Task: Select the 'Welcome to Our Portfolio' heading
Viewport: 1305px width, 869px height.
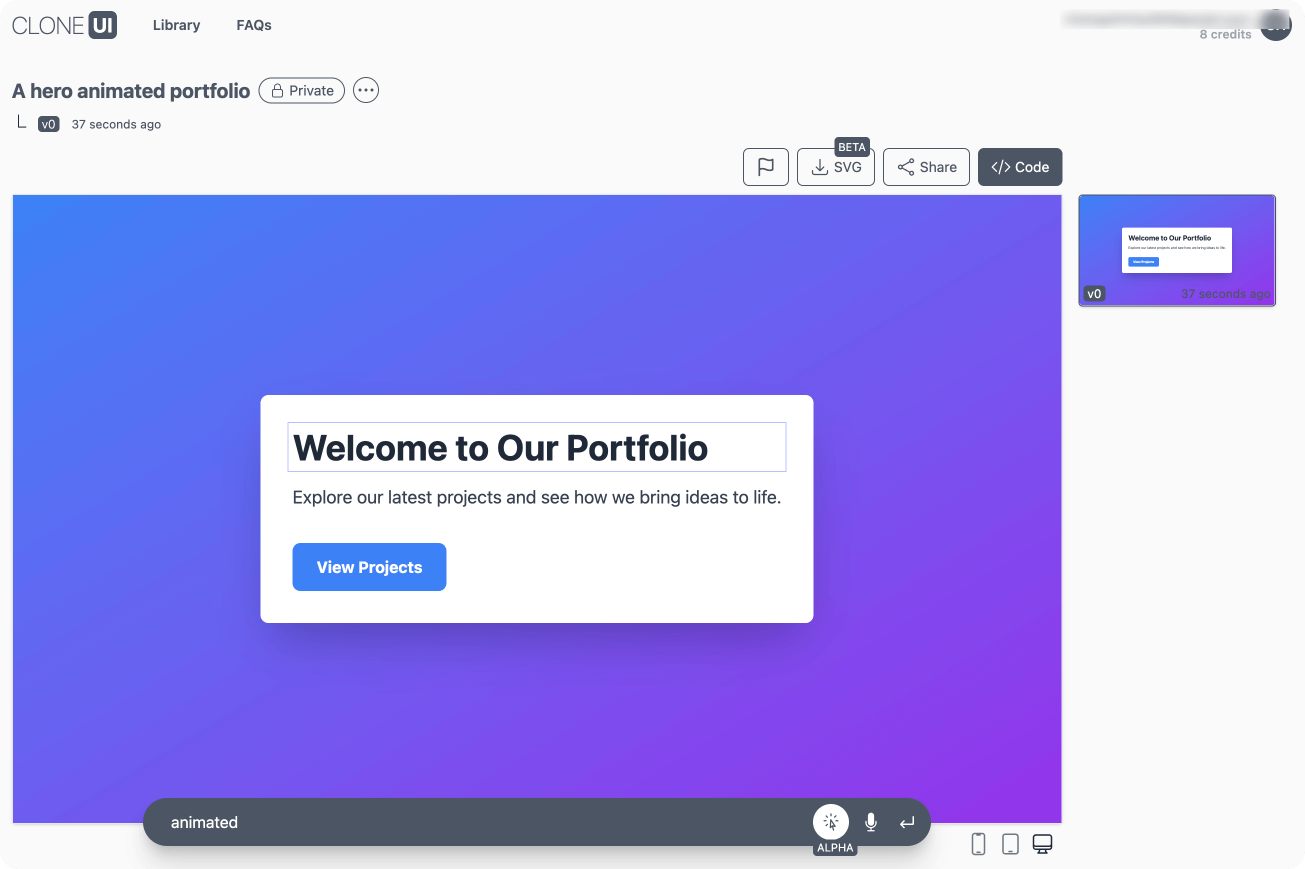Action: [536, 447]
